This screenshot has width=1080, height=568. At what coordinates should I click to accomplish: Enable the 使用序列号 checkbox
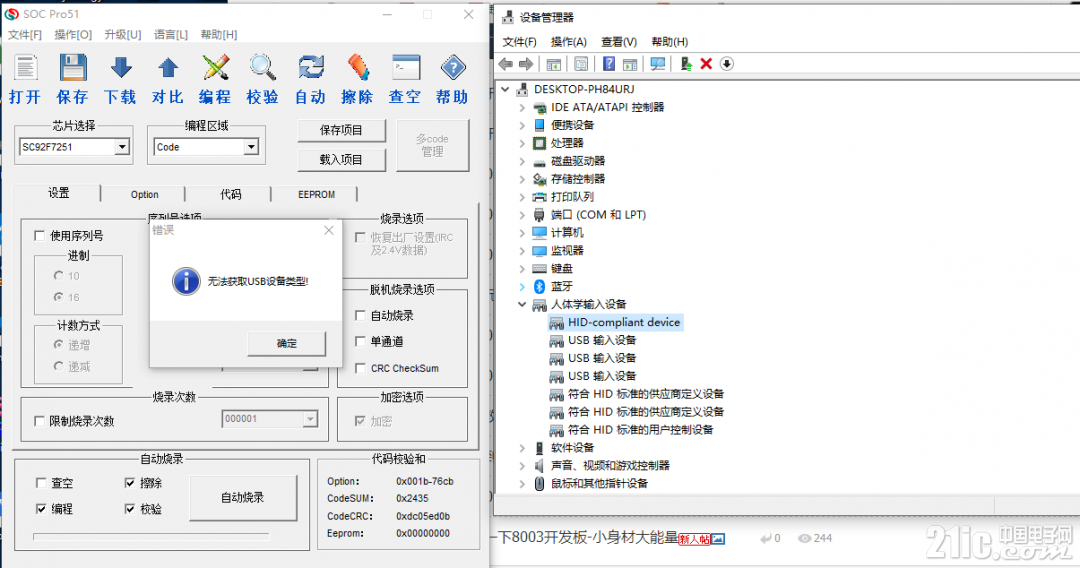(x=40, y=236)
